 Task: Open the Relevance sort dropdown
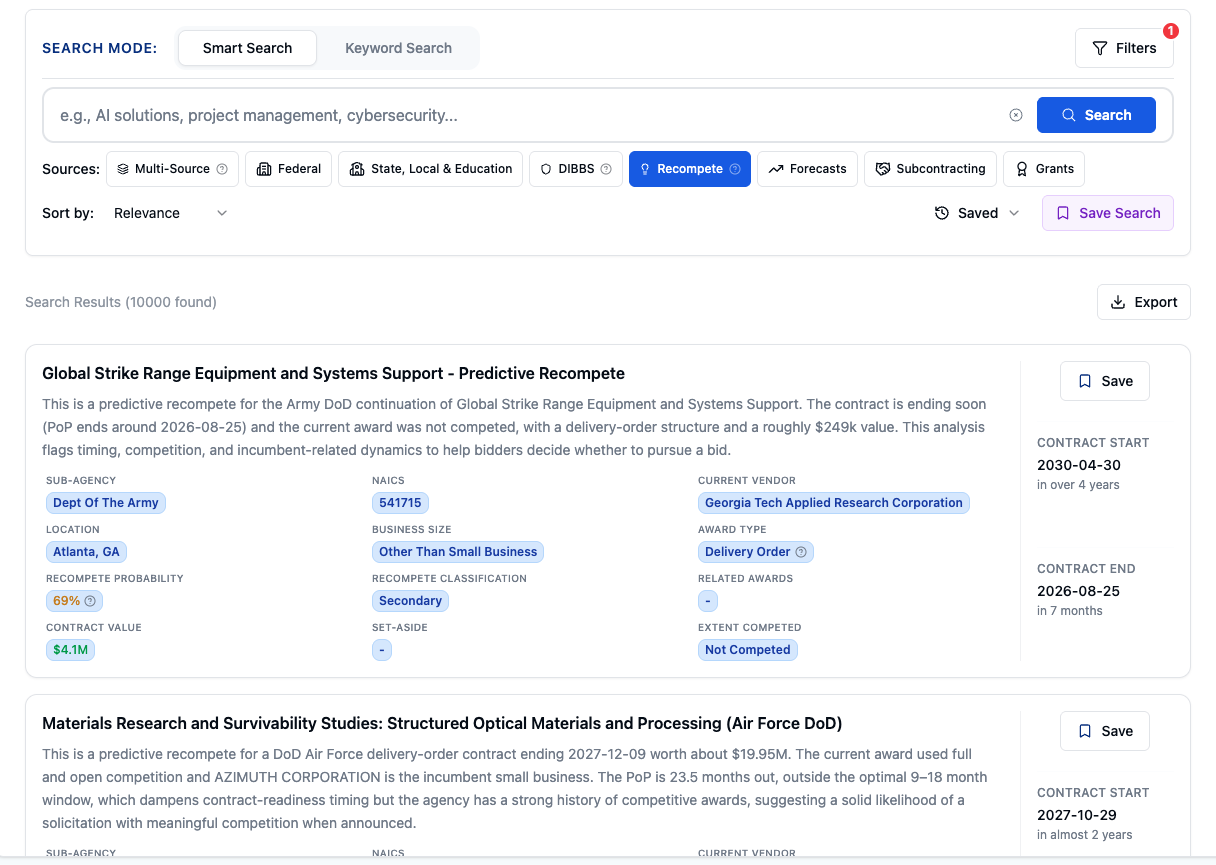(x=170, y=212)
